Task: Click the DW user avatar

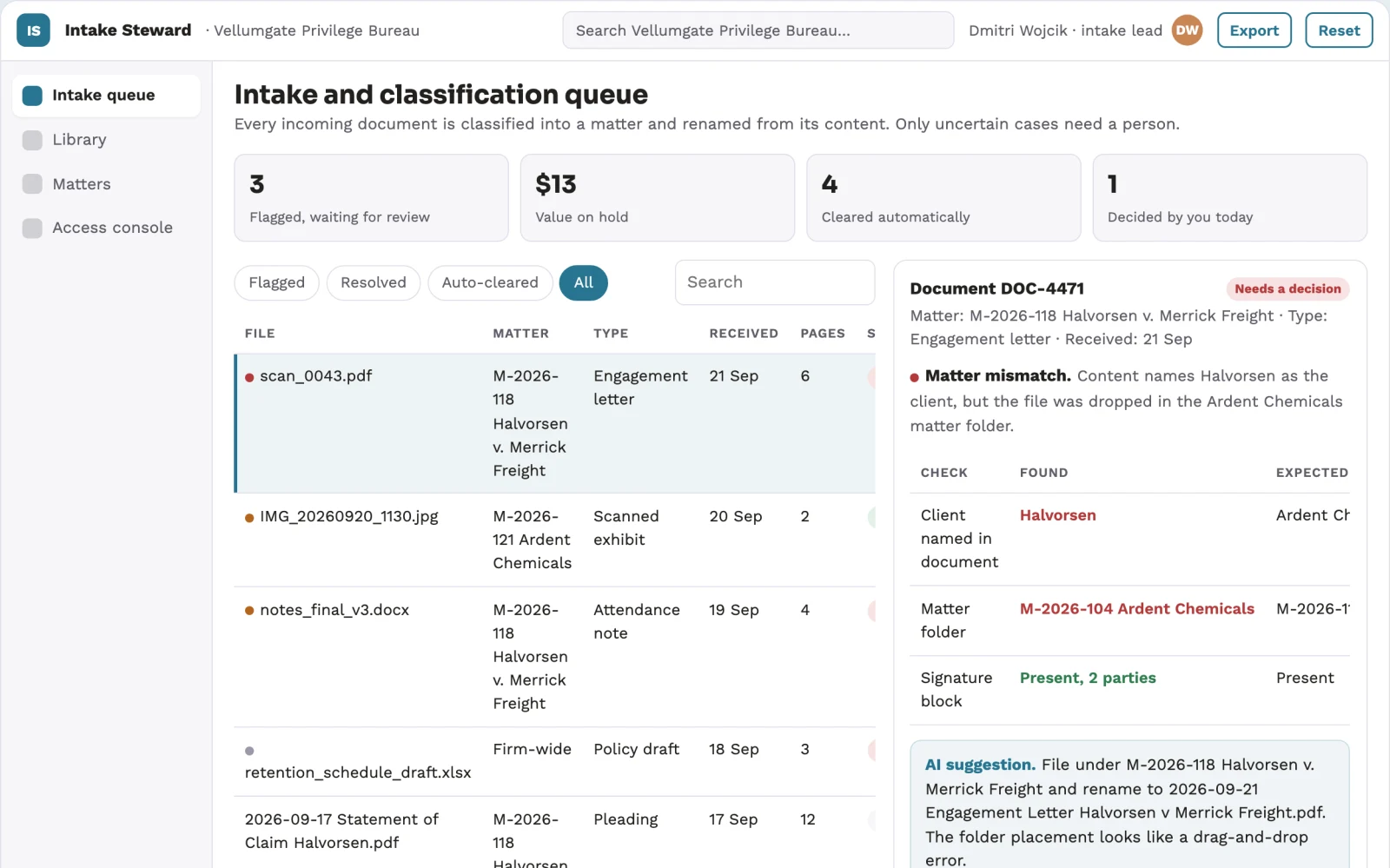Action: click(1187, 30)
